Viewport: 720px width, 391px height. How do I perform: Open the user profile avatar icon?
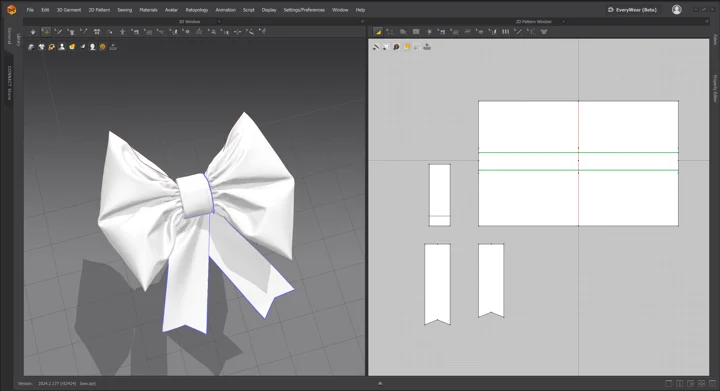click(676, 10)
